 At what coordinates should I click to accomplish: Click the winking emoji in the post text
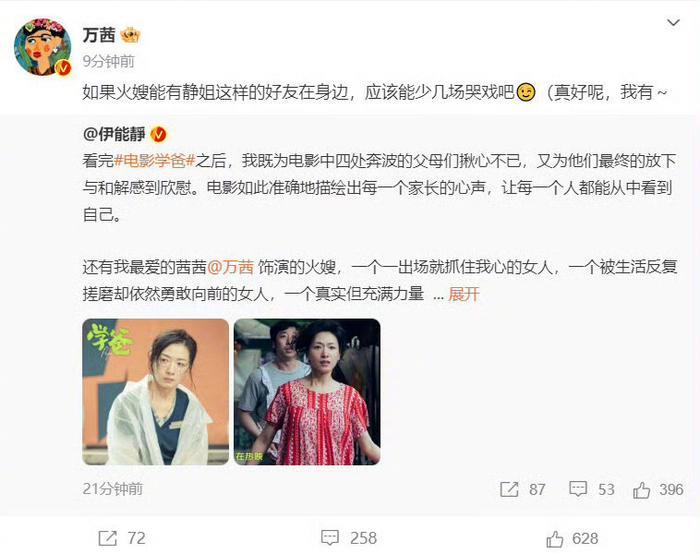pyautogui.click(x=526, y=92)
